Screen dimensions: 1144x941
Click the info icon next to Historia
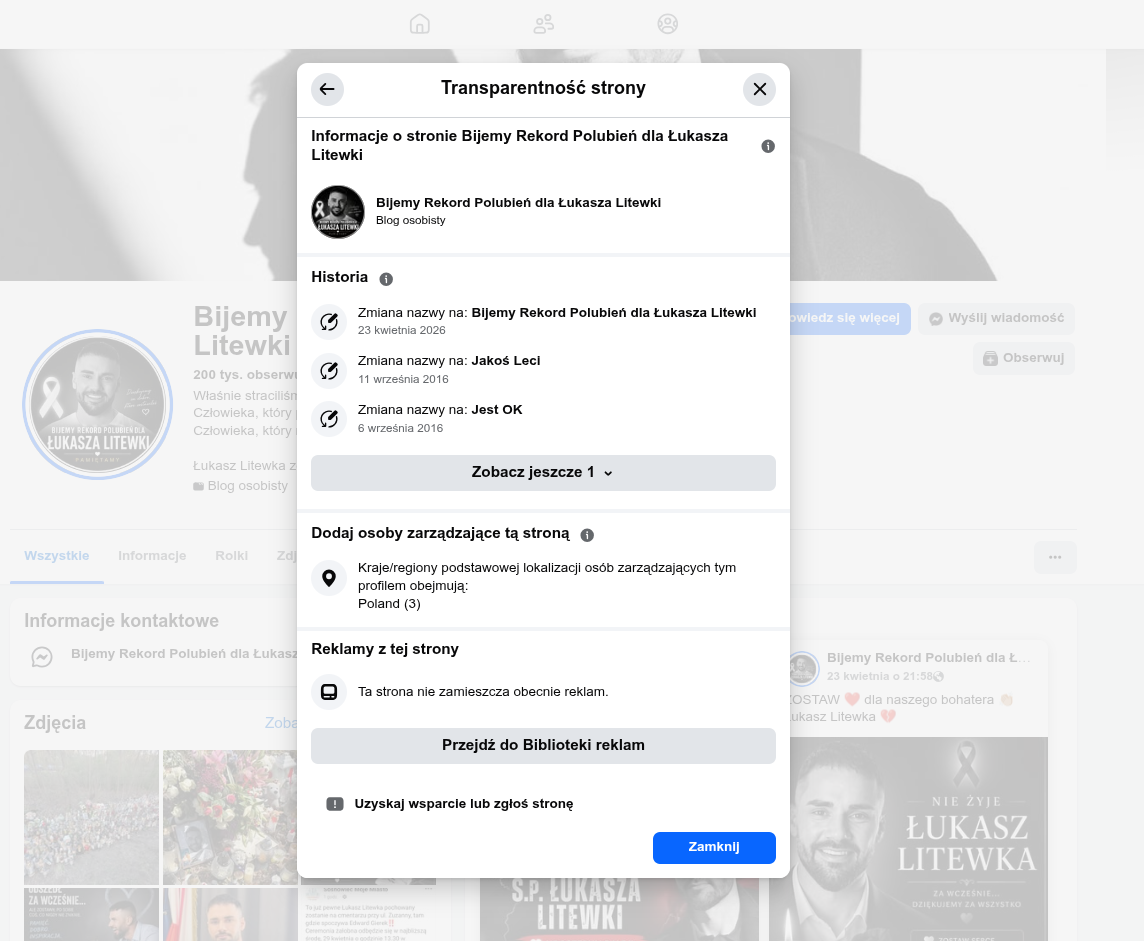[386, 278]
